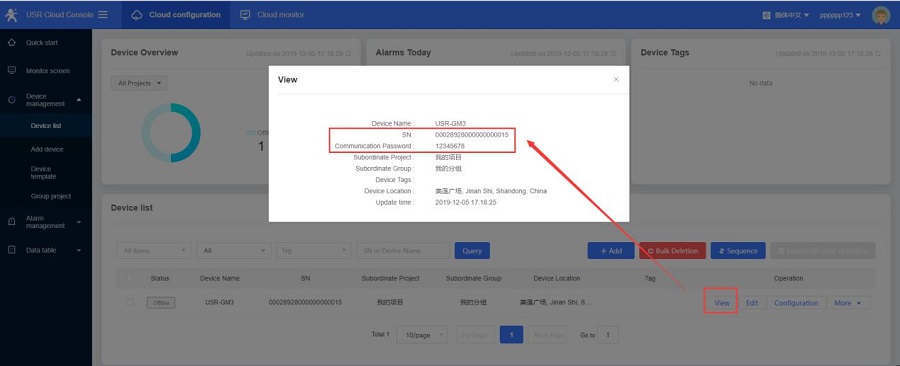Screen dimensions: 900x366
Task: Open the Configuration link for USR-GM3
Action: click(x=796, y=303)
